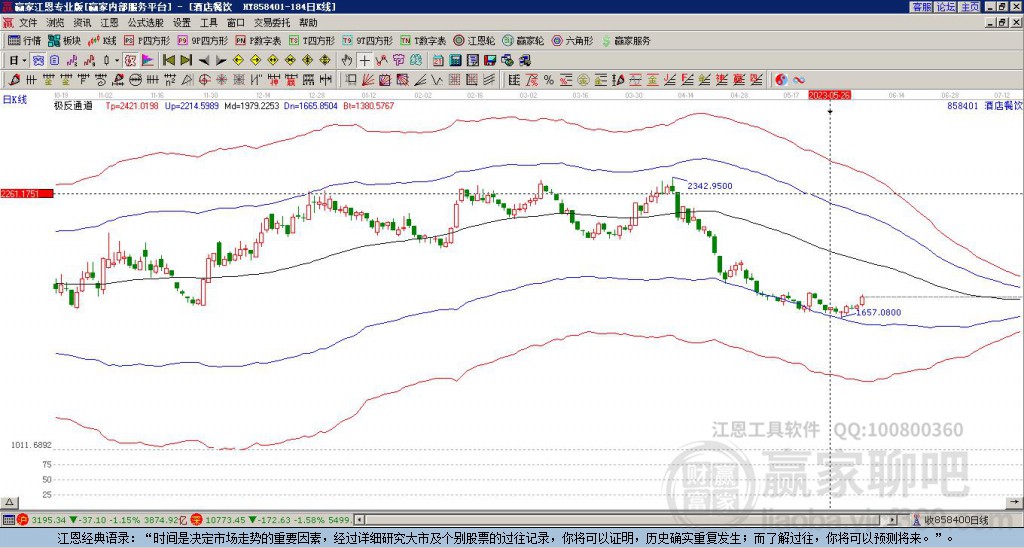This screenshot has height=548, width=1024.
Task: Open the 9T四方形 tool
Action: pyautogui.click(x=368, y=40)
